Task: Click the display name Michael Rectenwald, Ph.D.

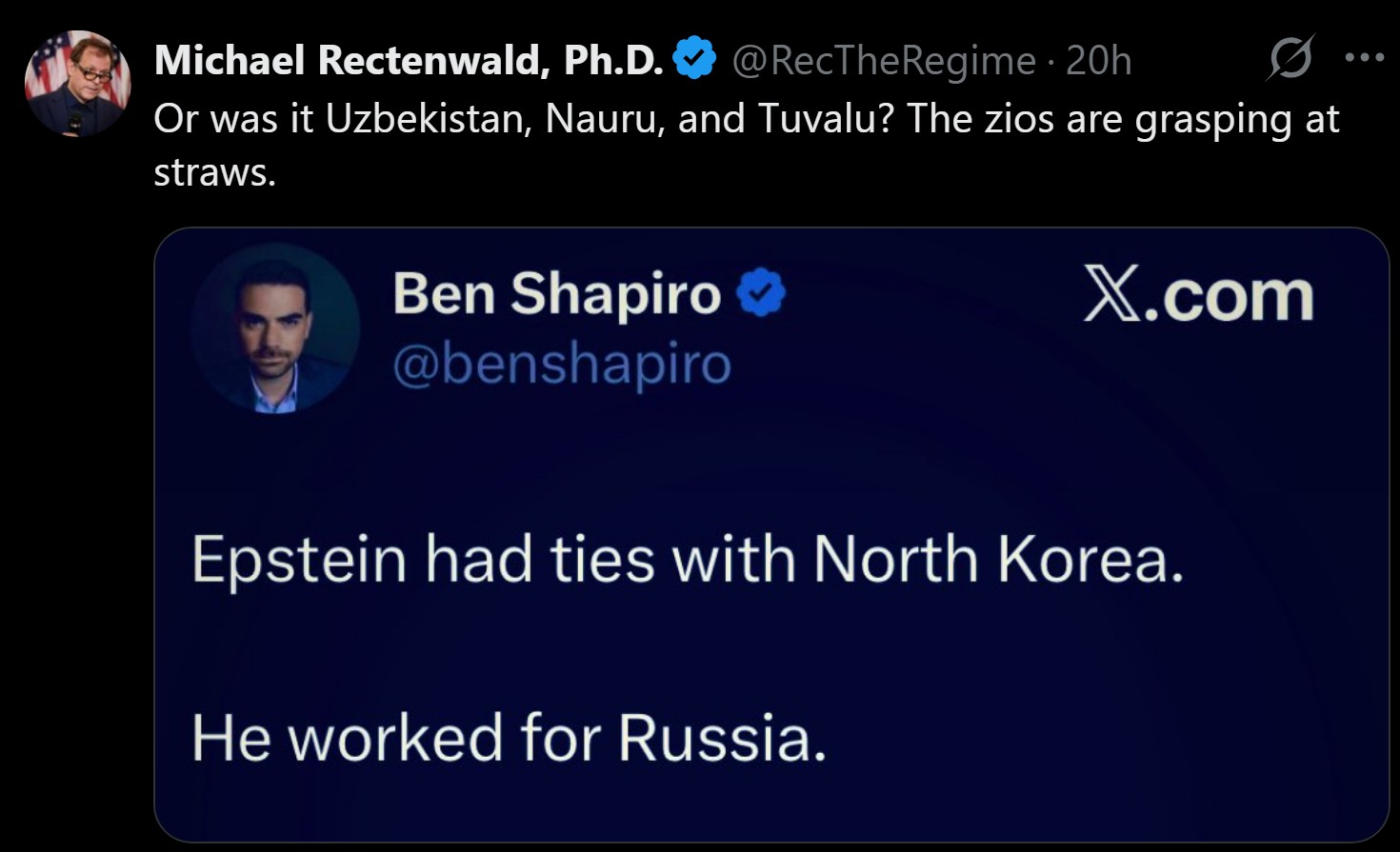Action: [409, 61]
